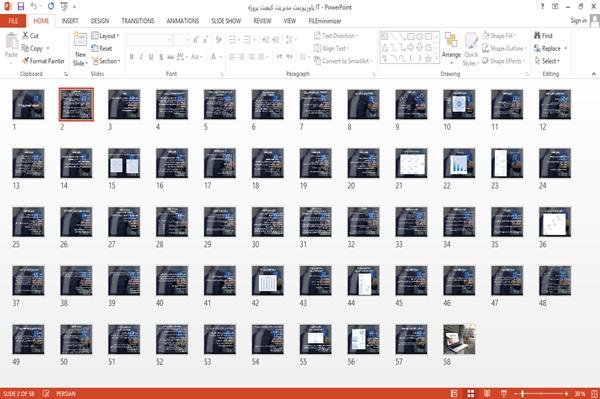Open the FILE tab

click(x=13, y=21)
